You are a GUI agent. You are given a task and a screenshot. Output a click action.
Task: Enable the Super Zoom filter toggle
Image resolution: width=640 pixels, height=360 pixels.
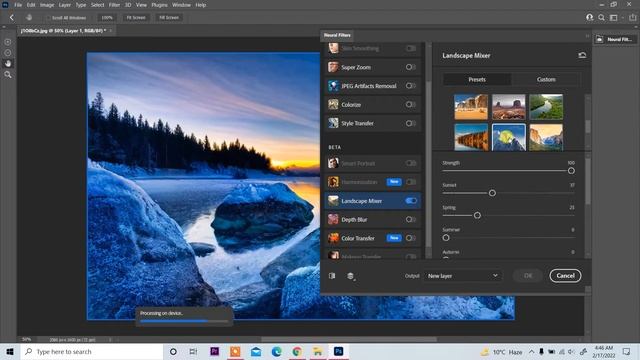(x=411, y=67)
